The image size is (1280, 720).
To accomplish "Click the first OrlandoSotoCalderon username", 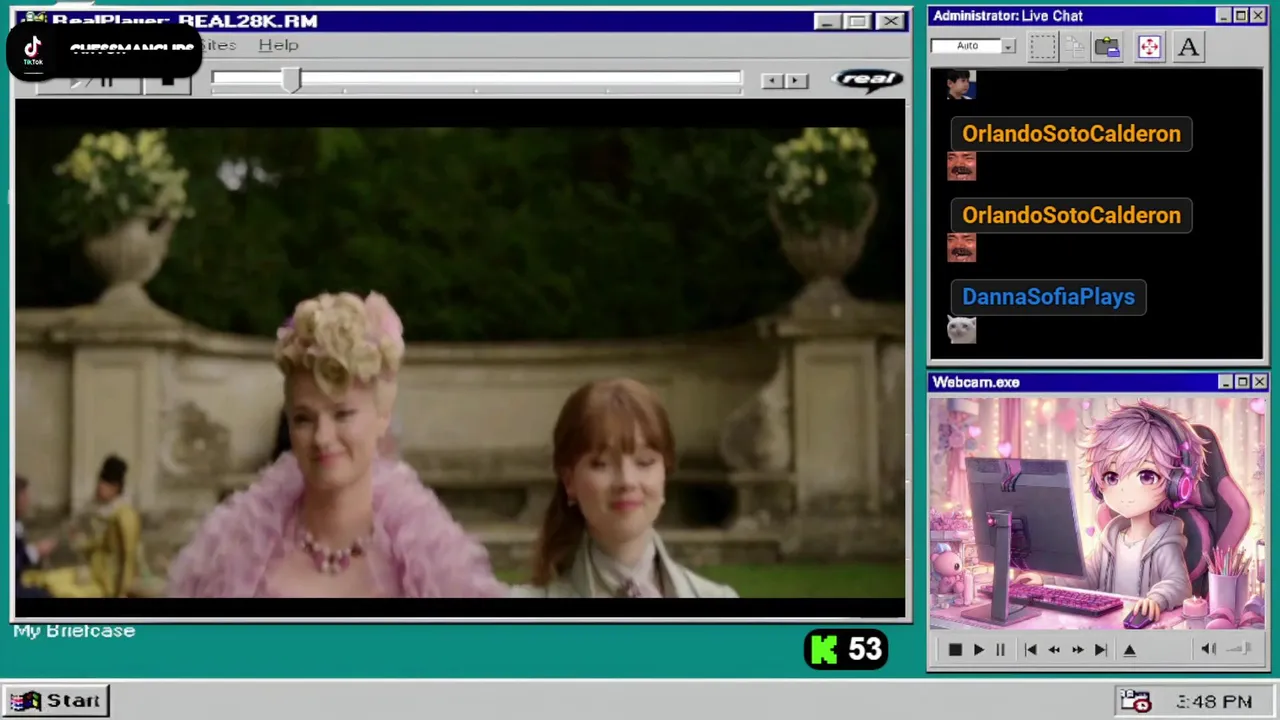I will pos(1071,134).
